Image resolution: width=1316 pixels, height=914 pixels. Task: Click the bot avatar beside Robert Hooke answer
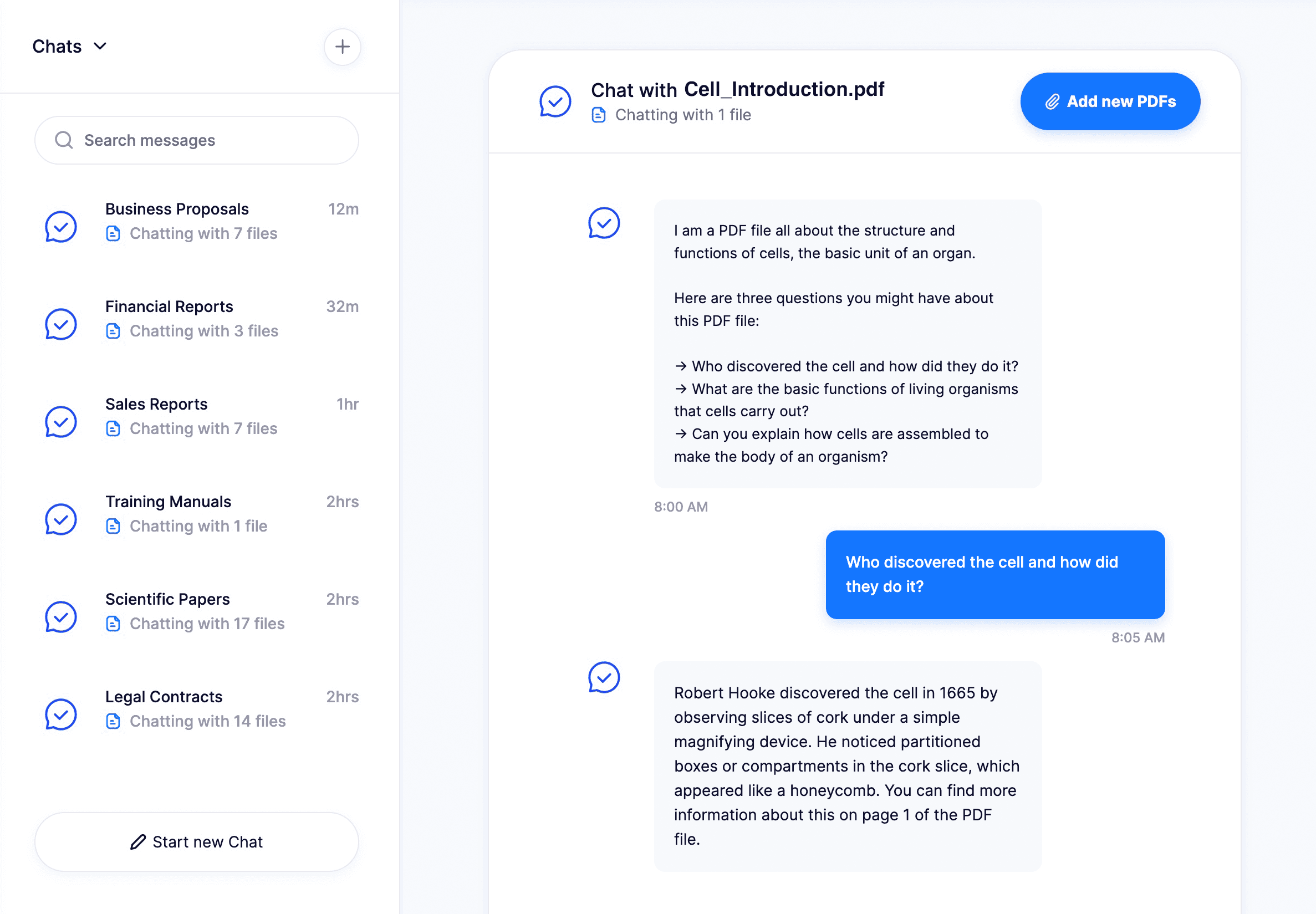coord(604,677)
